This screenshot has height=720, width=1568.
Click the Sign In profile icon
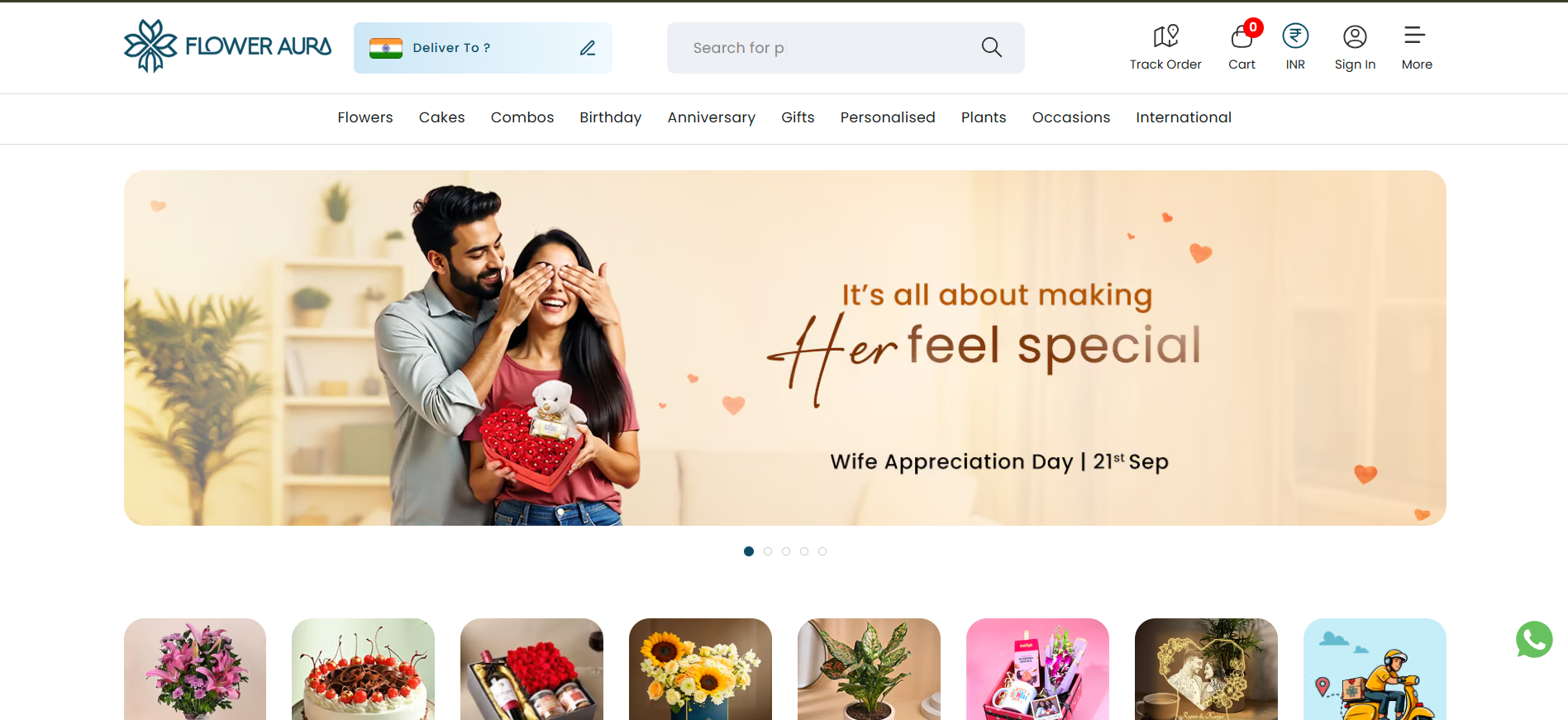click(x=1355, y=36)
